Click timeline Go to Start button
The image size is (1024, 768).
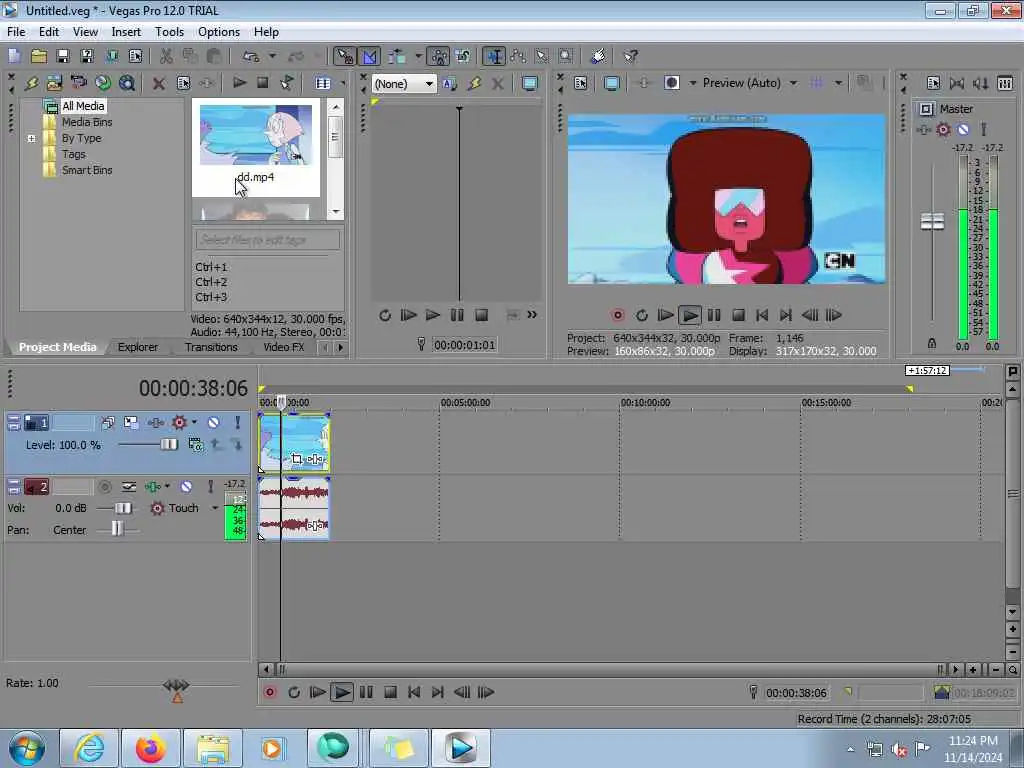click(x=414, y=692)
